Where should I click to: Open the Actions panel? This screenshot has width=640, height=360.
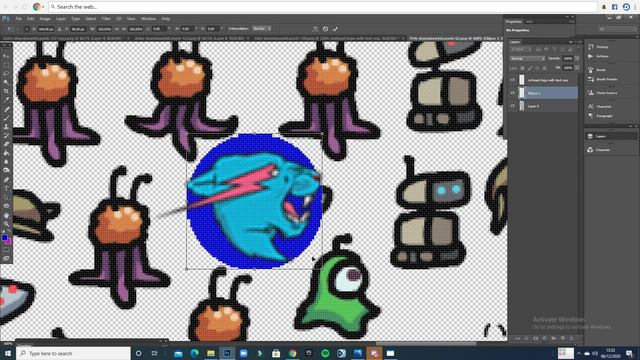[x=598, y=56]
